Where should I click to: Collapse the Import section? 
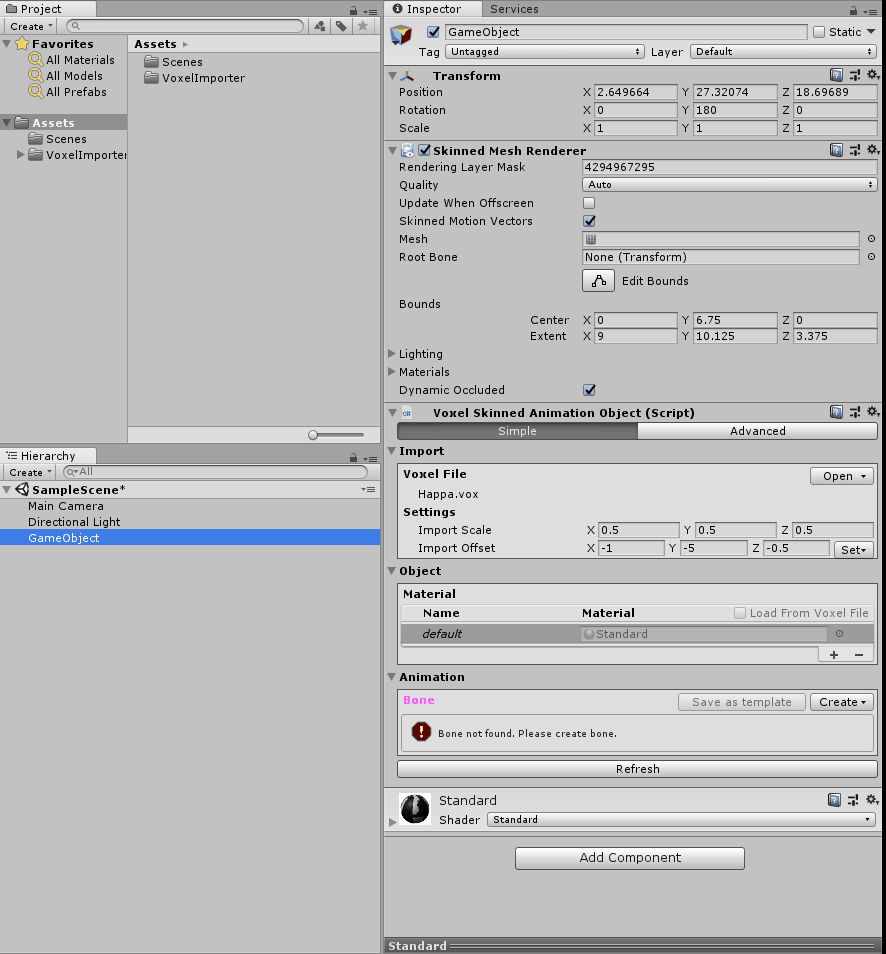coord(392,451)
